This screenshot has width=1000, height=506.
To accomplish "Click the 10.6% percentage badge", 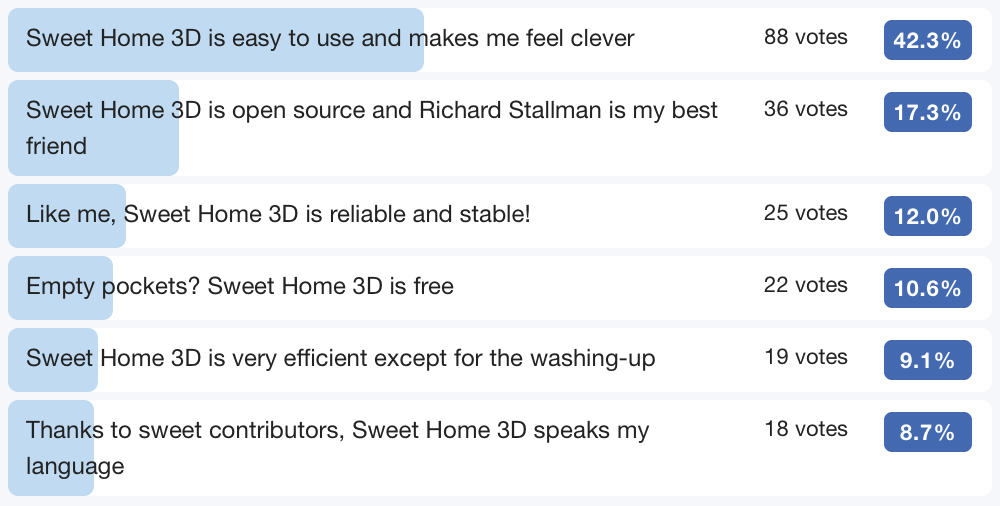I will click(x=927, y=289).
